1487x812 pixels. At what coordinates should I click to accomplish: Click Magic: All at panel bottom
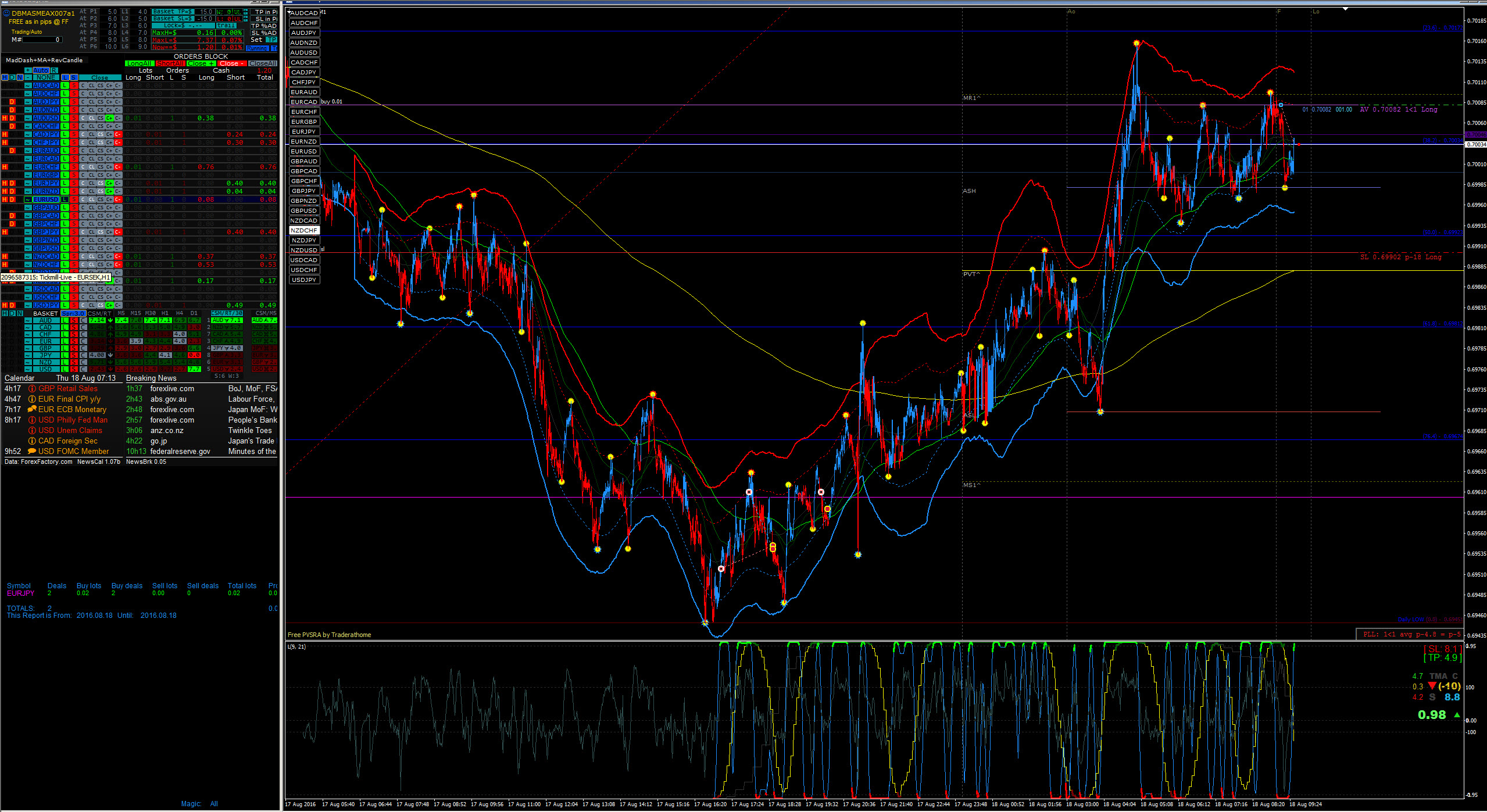tap(199, 804)
